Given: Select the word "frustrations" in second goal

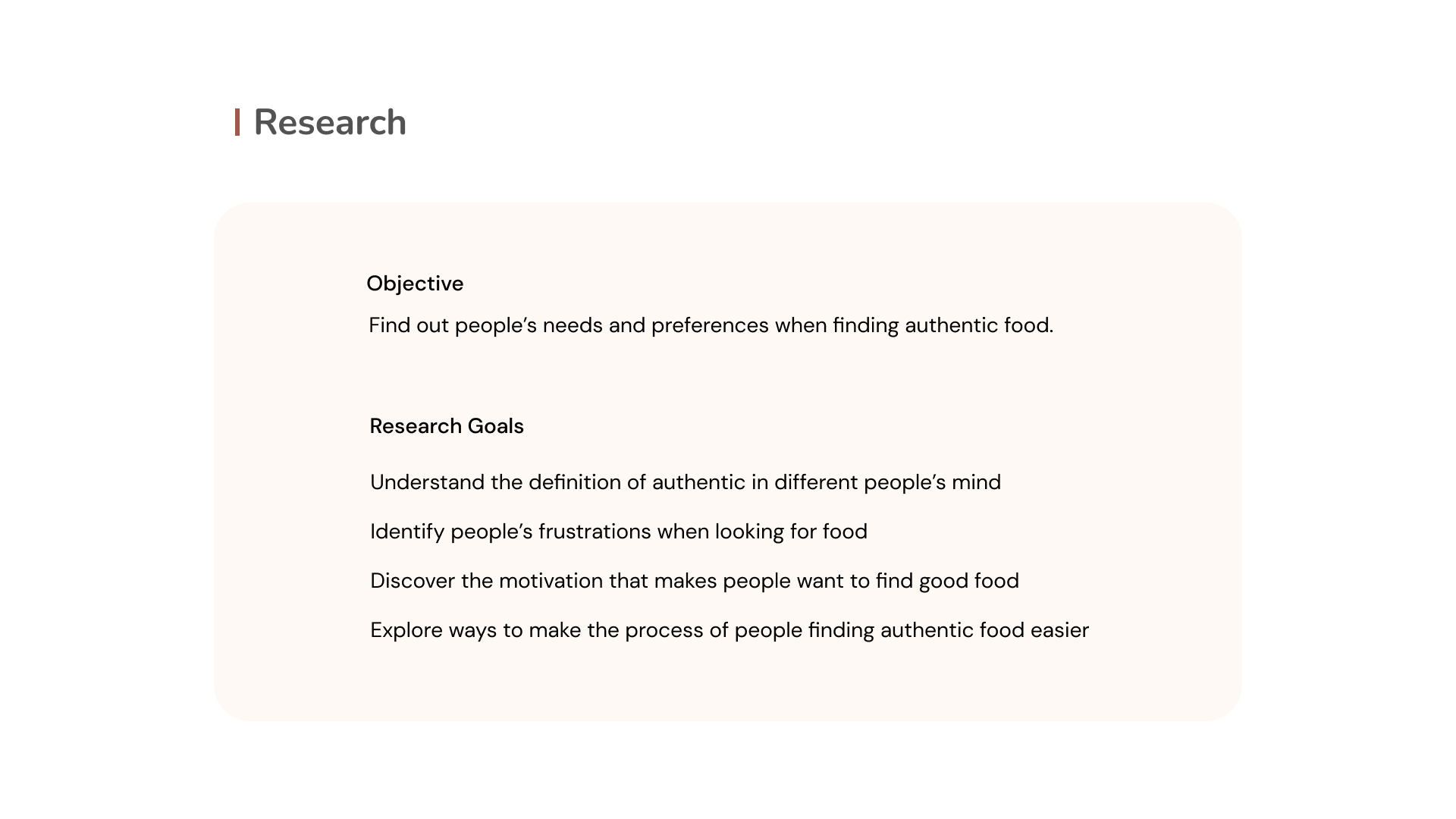Looking at the screenshot, I should pyautogui.click(x=595, y=532).
